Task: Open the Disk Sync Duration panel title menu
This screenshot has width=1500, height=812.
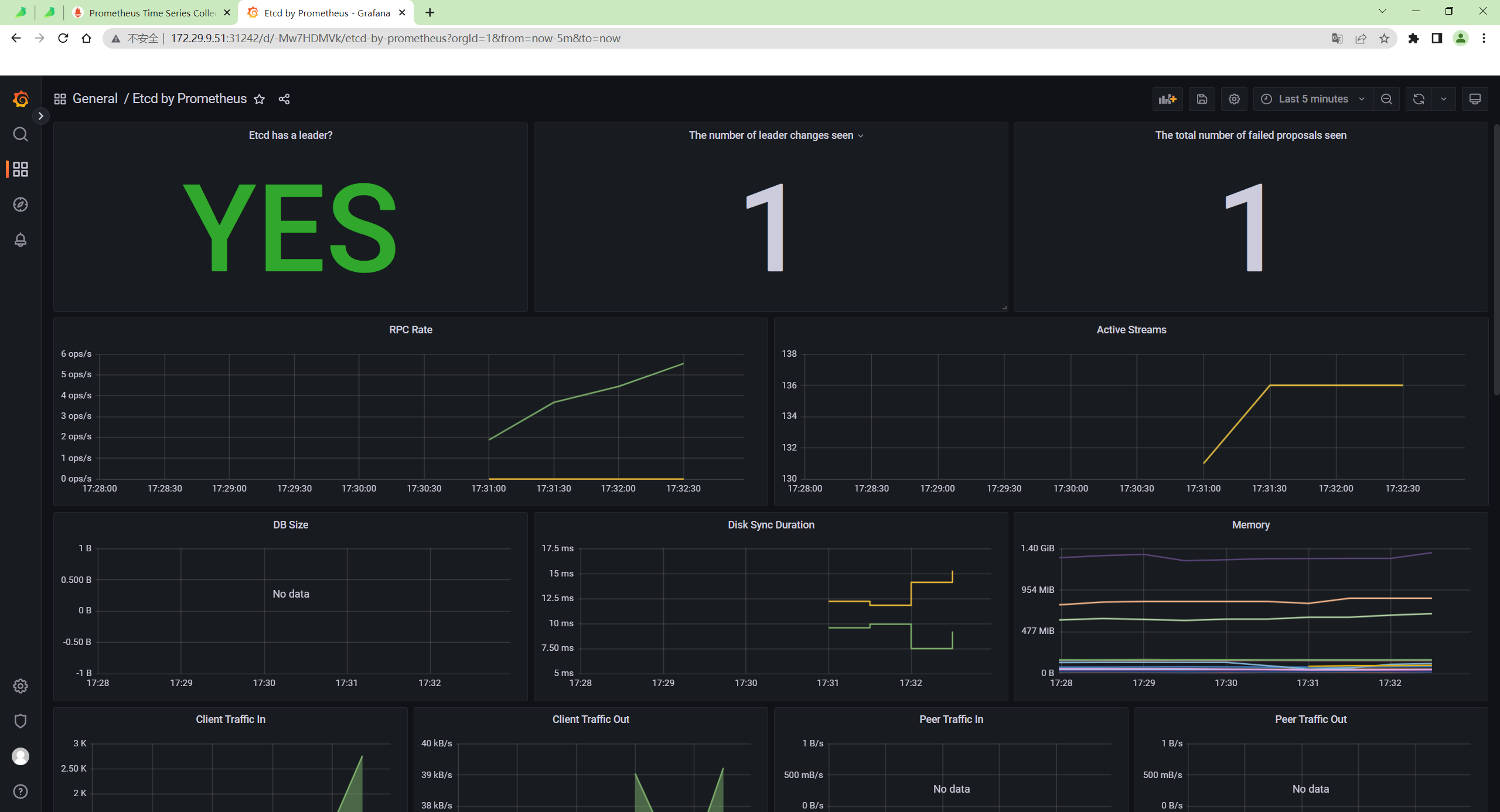Action: pyautogui.click(x=771, y=525)
